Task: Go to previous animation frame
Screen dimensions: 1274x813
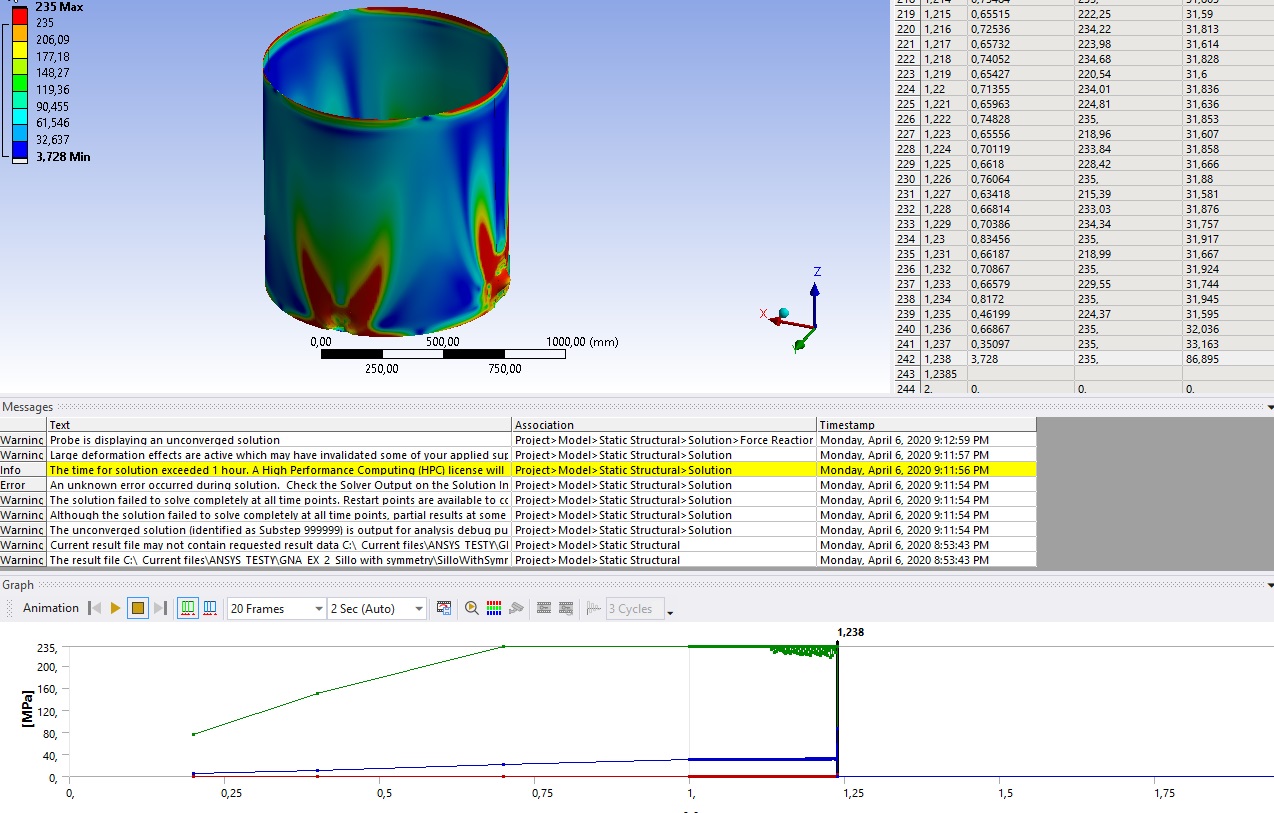Action: 95,608
